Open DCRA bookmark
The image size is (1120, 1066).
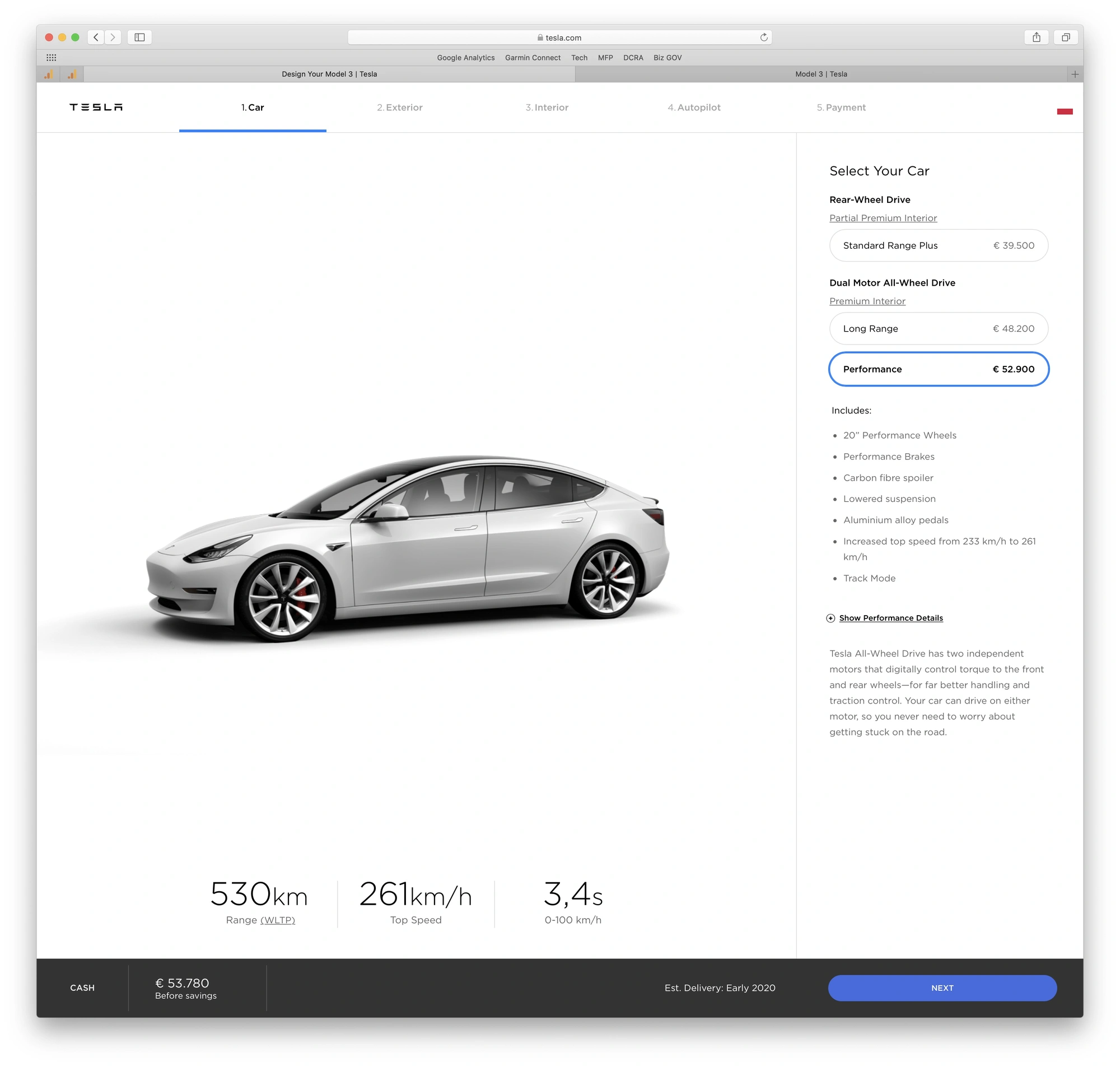coord(633,58)
